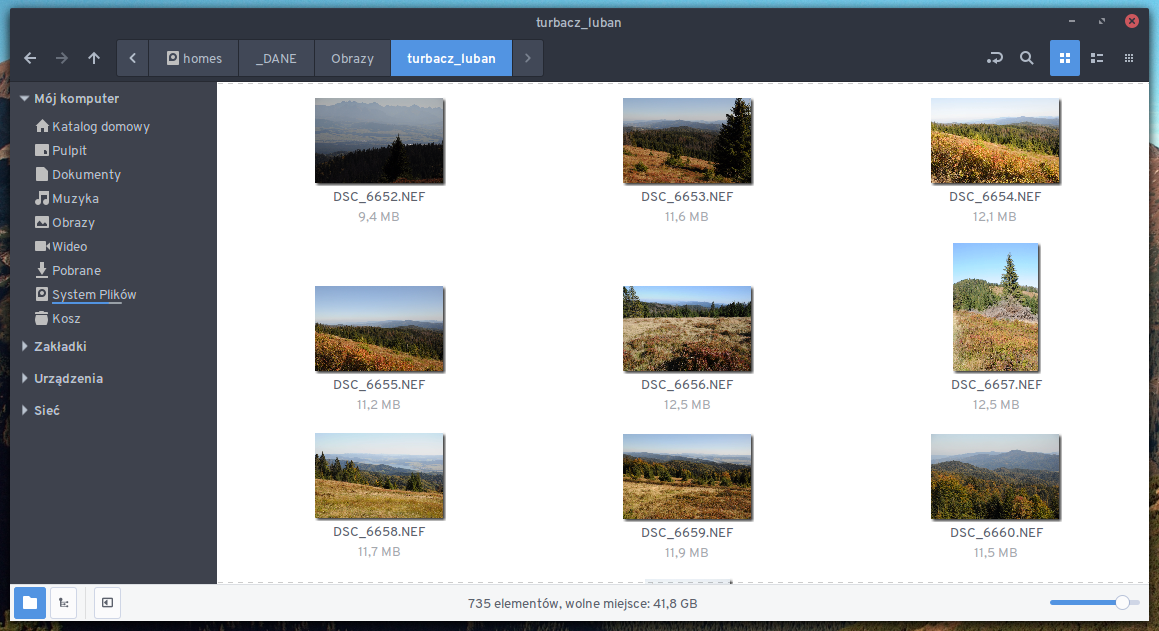Open System Plików in the sidebar
The width and height of the screenshot is (1159, 631).
(x=86, y=295)
